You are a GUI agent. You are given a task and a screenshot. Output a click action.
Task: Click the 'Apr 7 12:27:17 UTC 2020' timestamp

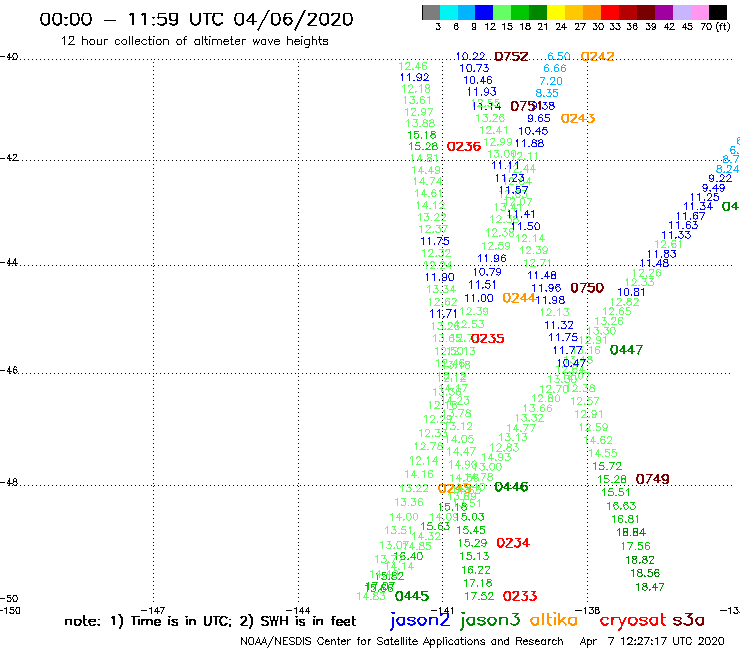click(652, 642)
